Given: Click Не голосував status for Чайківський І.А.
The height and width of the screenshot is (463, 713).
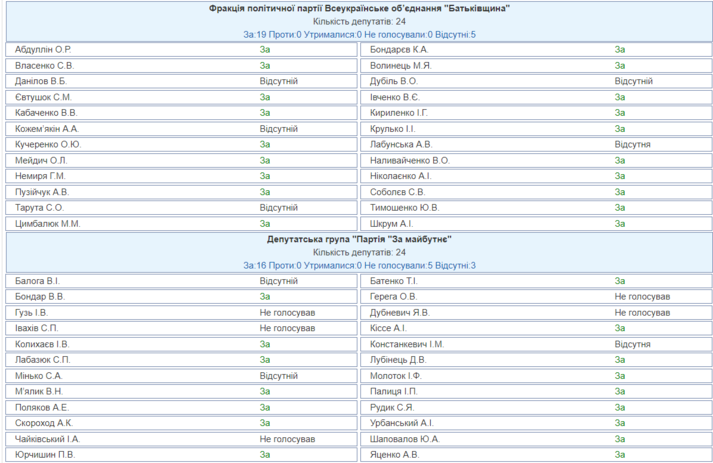Looking at the screenshot, I should pyautogui.click(x=287, y=438).
